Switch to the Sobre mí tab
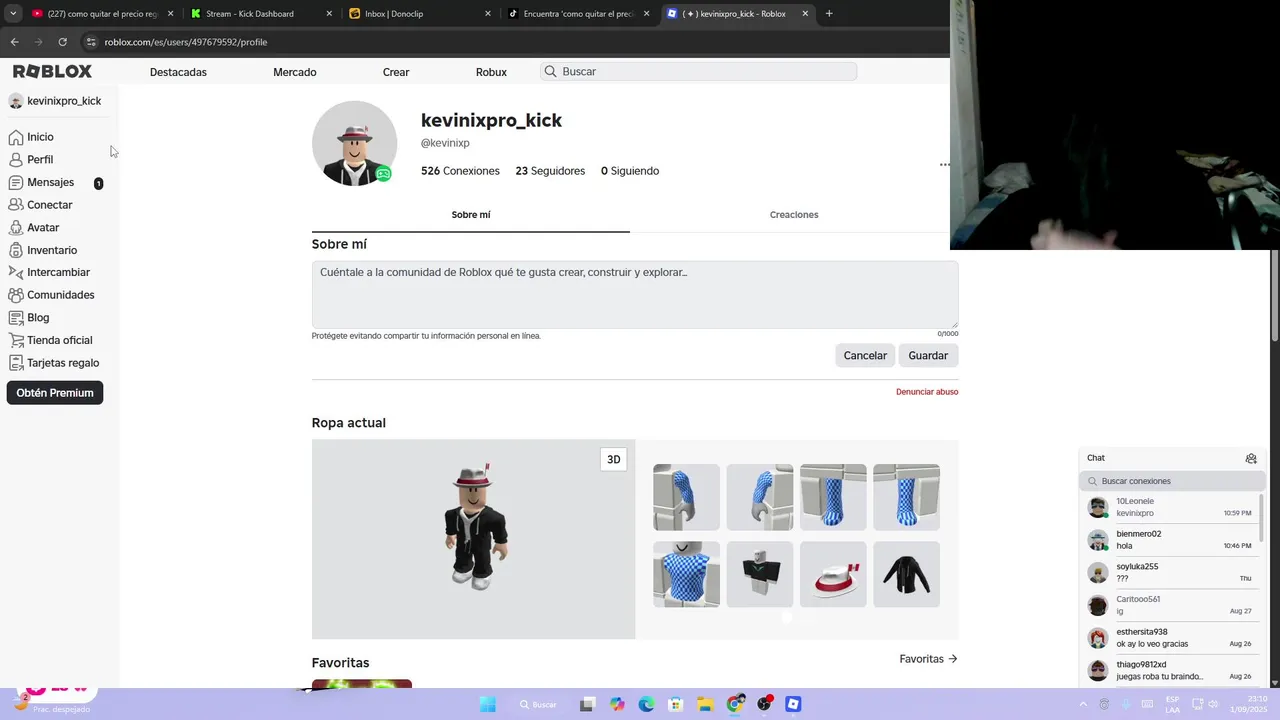The height and width of the screenshot is (720, 1280). click(x=471, y=215)
